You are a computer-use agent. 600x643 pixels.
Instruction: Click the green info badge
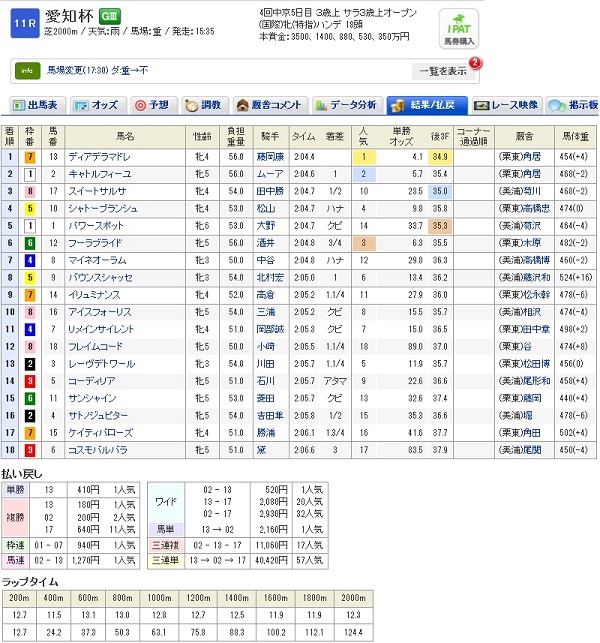click(27, 71)
